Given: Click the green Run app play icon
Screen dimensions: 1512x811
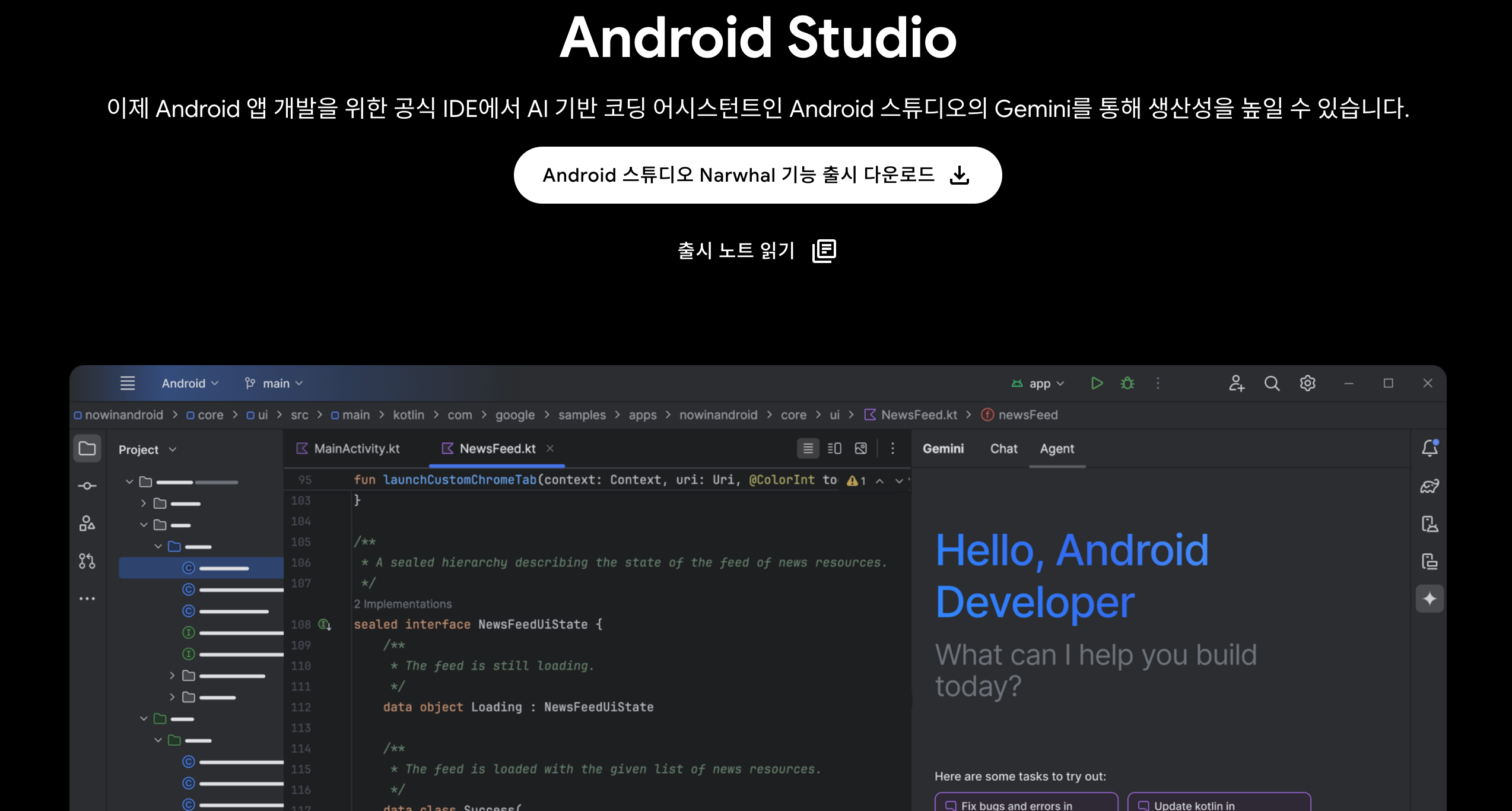Looking at the screenshot, I should pyautogui.click(x=1097, y=384).
